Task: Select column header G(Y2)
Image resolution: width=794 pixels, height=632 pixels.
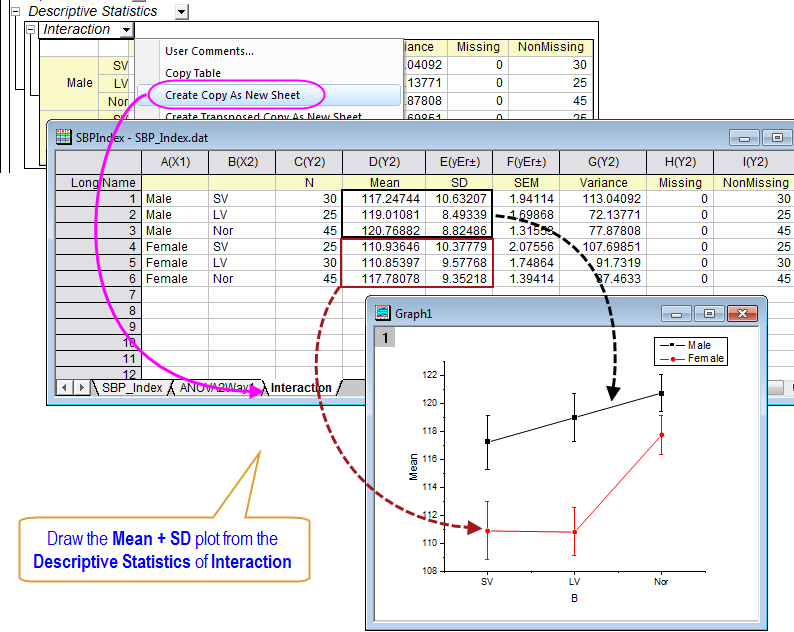Action: click(603, 162)
